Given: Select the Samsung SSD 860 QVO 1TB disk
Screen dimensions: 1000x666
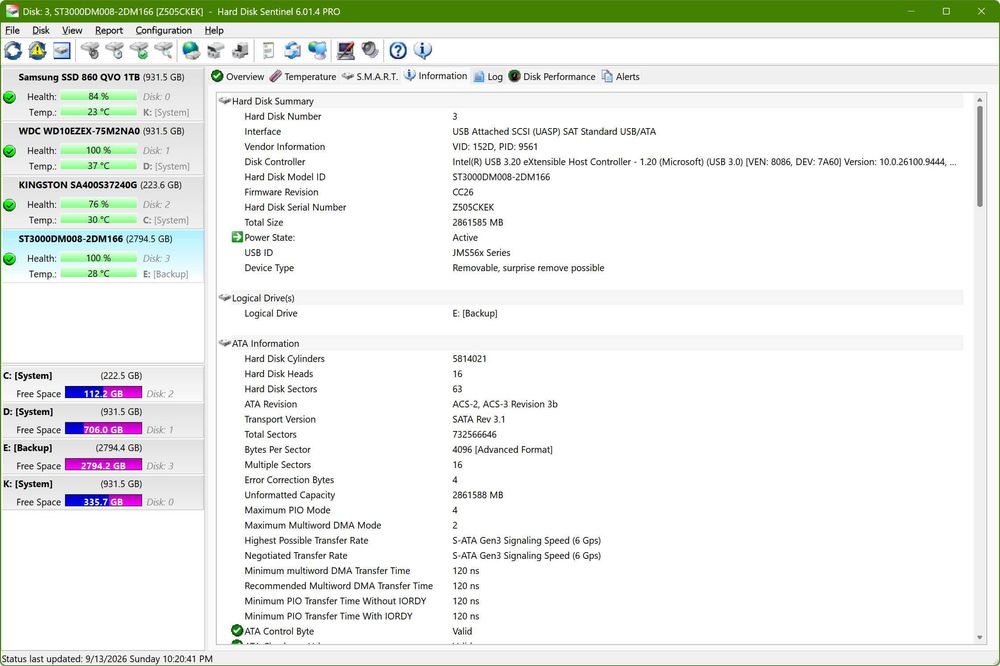Looking at the screenshot, I should 103,94.
